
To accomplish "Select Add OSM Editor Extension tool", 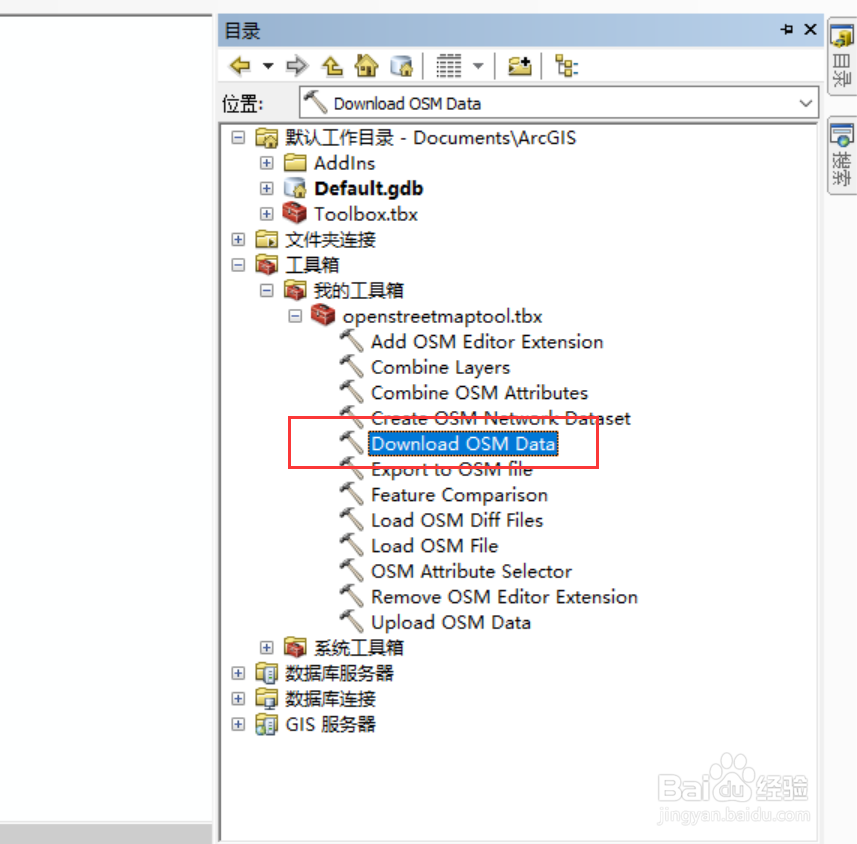I will pos(487,342).
